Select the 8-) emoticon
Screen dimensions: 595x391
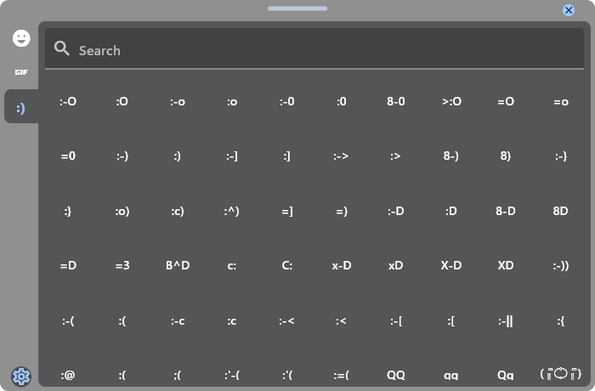tap(451, 156)
